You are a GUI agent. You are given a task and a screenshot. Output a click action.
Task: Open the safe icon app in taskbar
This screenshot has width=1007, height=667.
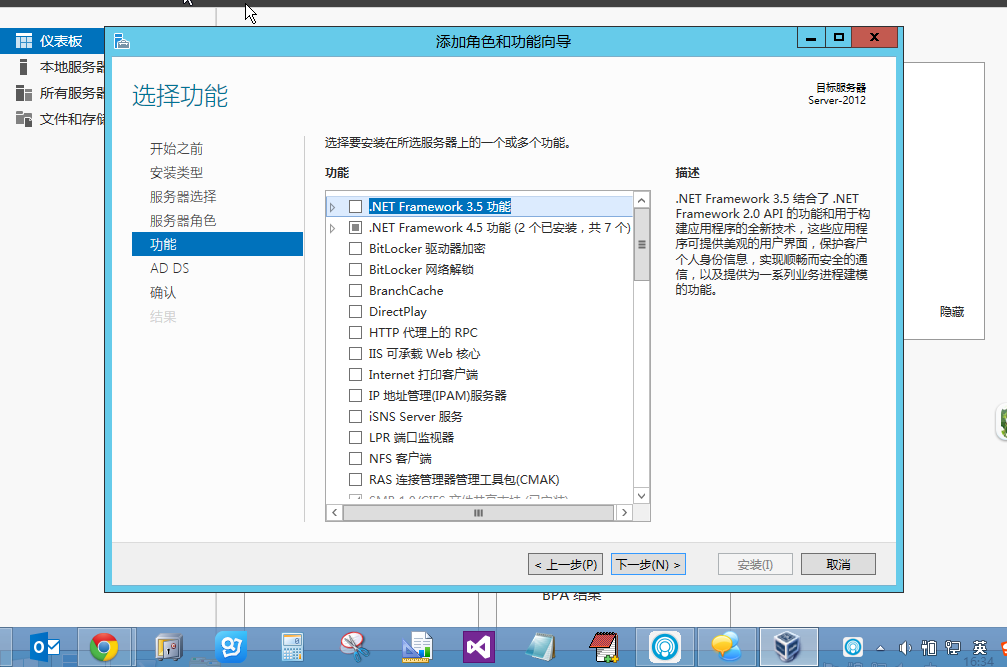point(168,647)
